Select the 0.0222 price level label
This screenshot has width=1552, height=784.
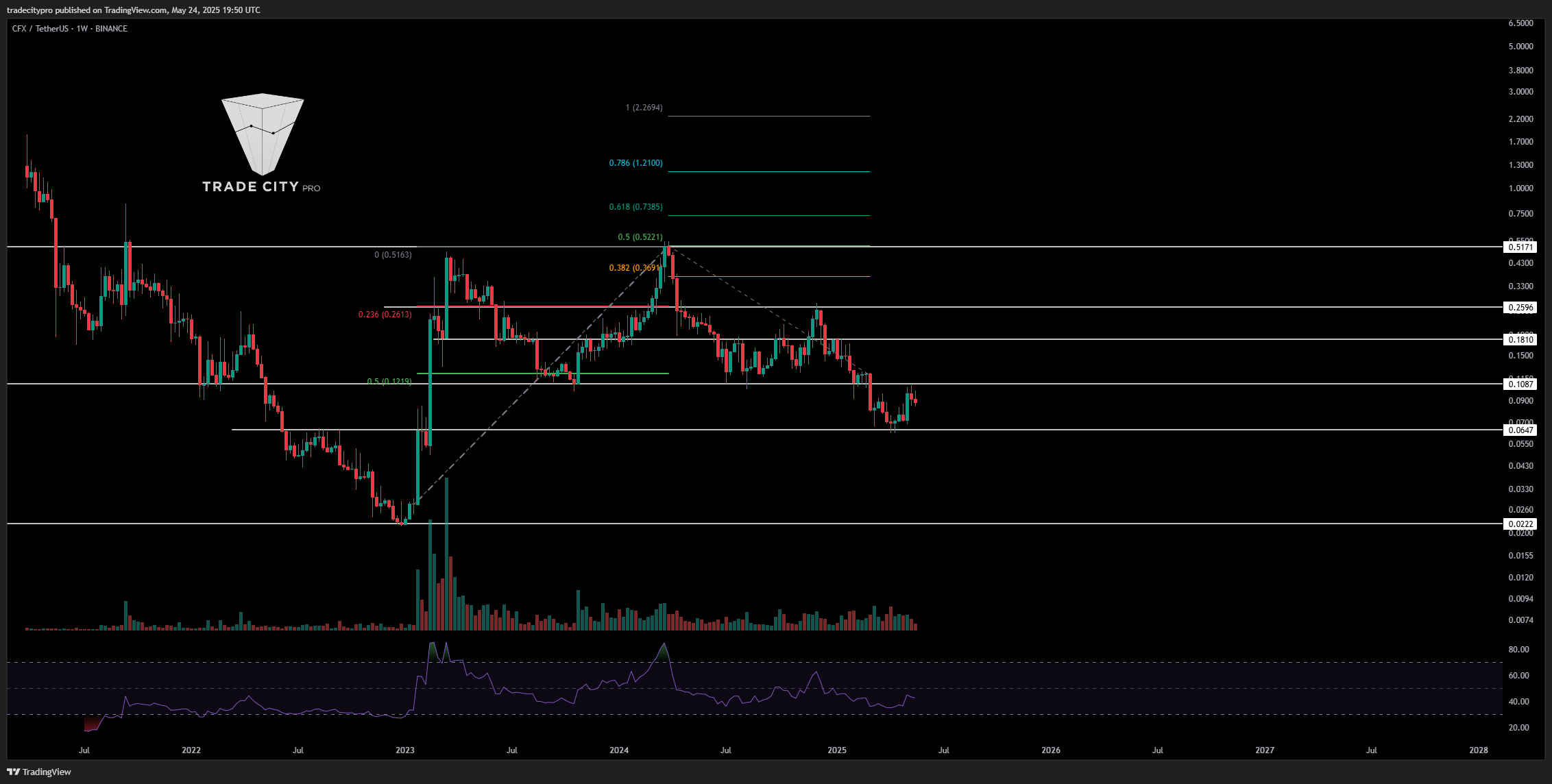(x=1520, y=524)
